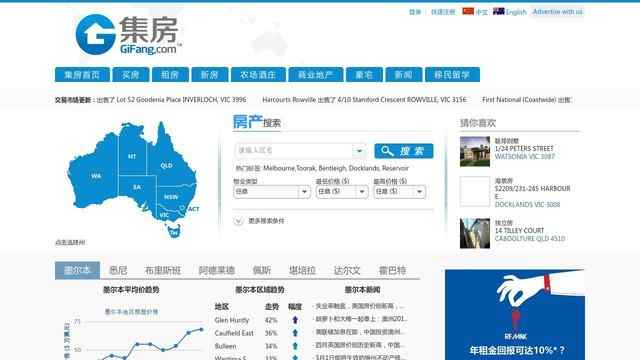The width and height of the screenshot is (640, 360).
Task: Switch to the 霍巴特 Hobart tab
Action: 392,270
